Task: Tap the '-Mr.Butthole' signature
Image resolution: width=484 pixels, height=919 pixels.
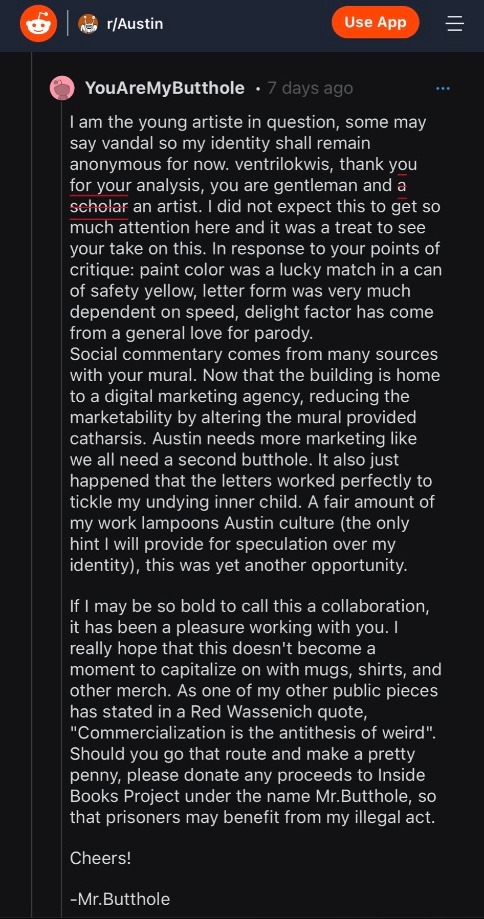Action: pyautogui.click(x=120, y=899)
